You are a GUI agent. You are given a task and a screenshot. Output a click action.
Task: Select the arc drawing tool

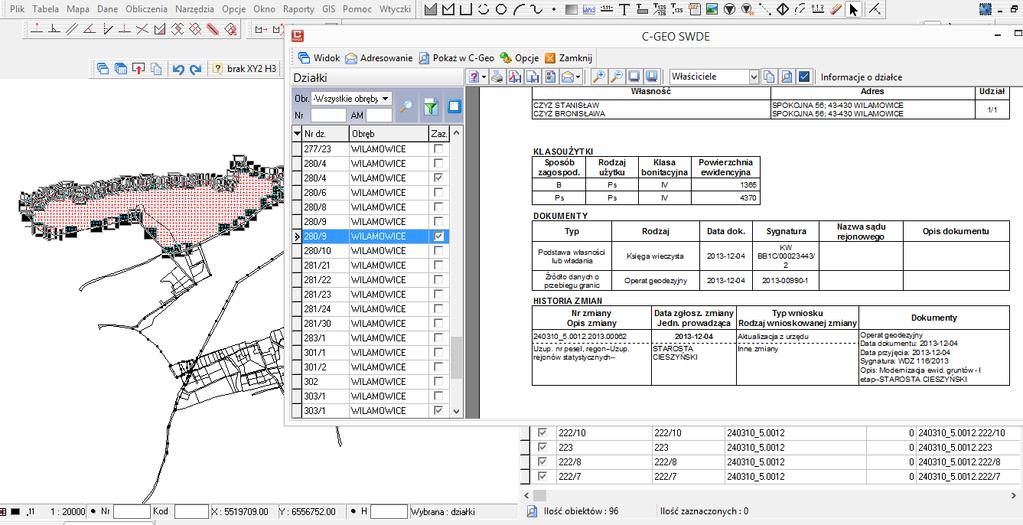click(519, 9)
